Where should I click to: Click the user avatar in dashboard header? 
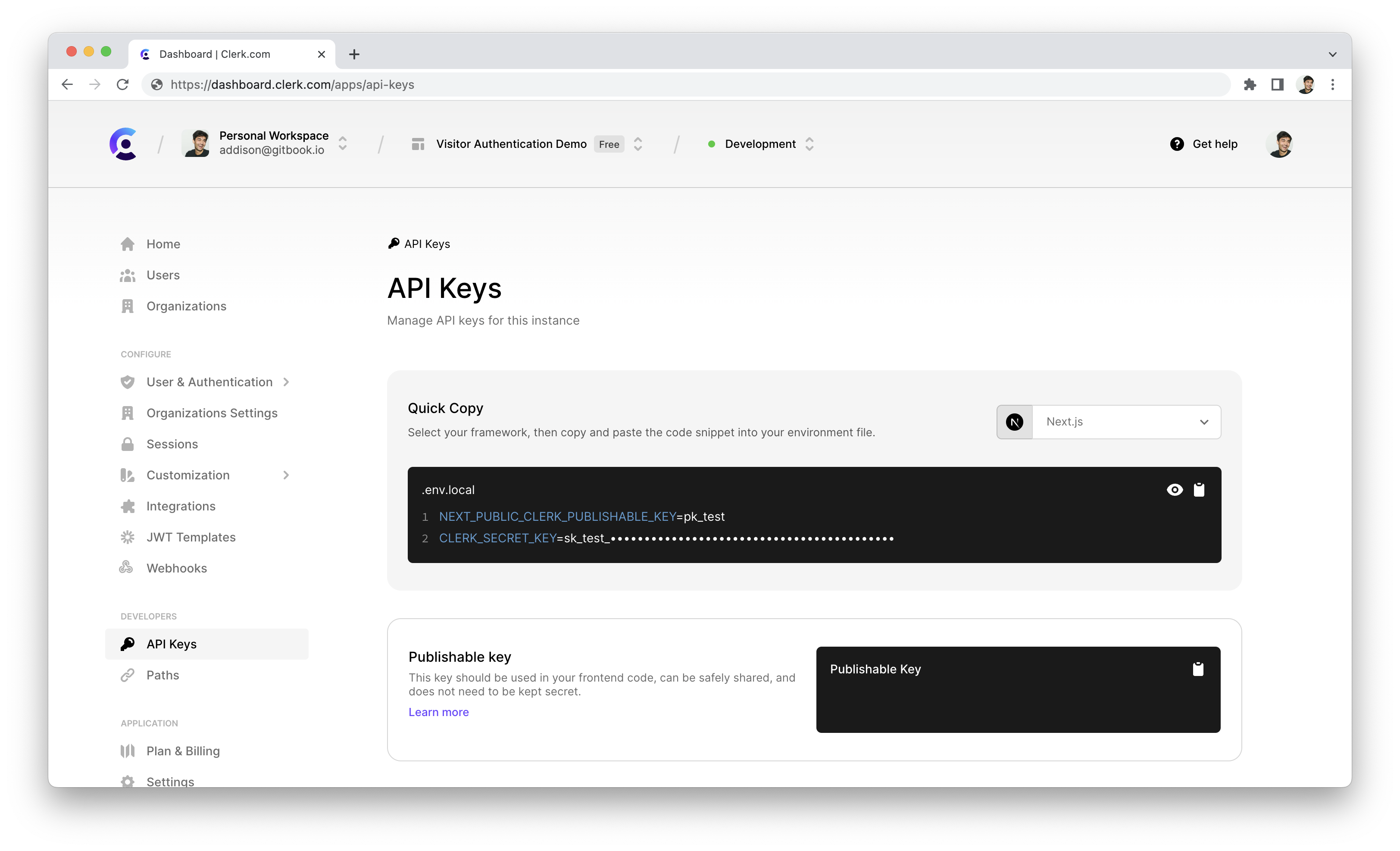[1279, 144]
